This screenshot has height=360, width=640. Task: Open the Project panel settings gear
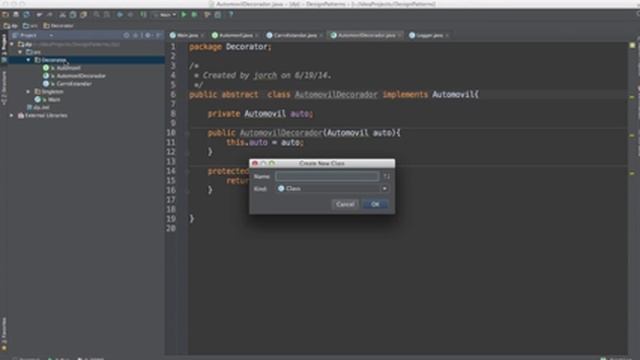point(148,36)
